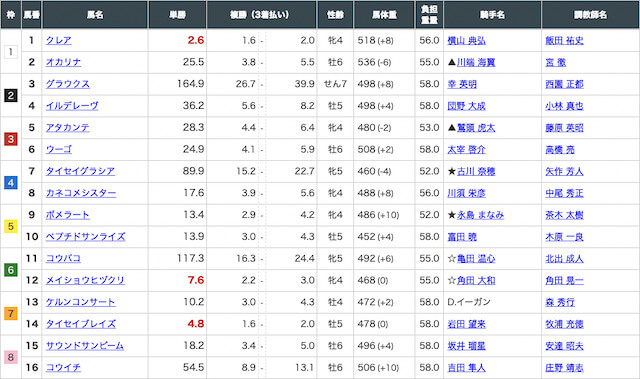
Task: View jockey 川須 栄彦 profile
Action: point(467,193)
